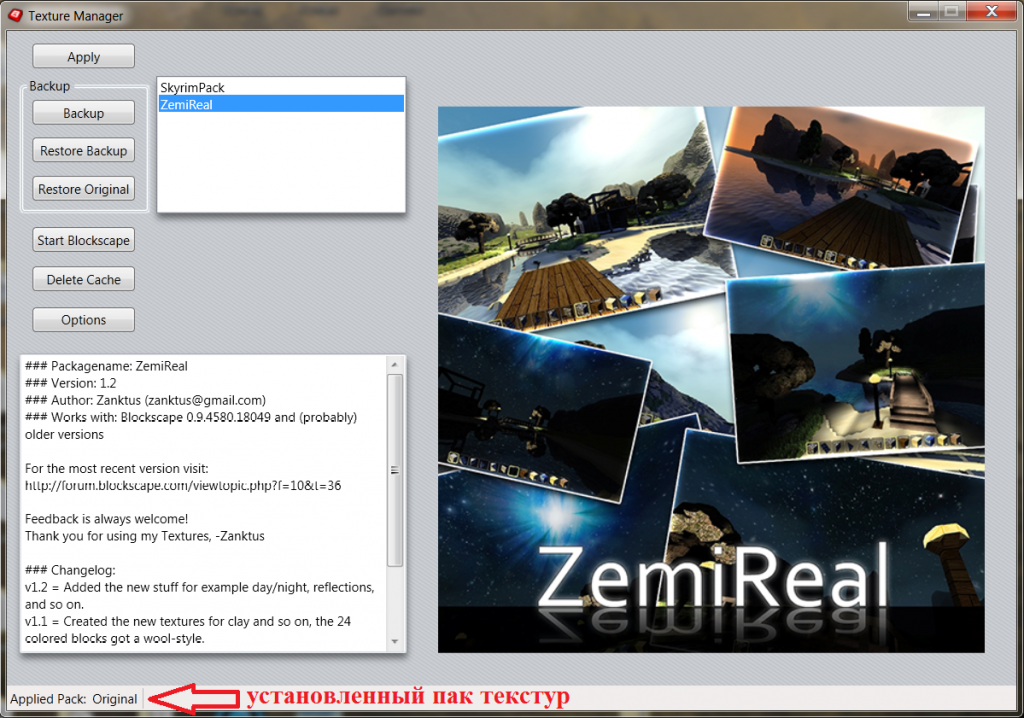Click Restore Backup
The height and width of the screenshot is (718, 1024).
pyautogui.click(x=84, y=151)
